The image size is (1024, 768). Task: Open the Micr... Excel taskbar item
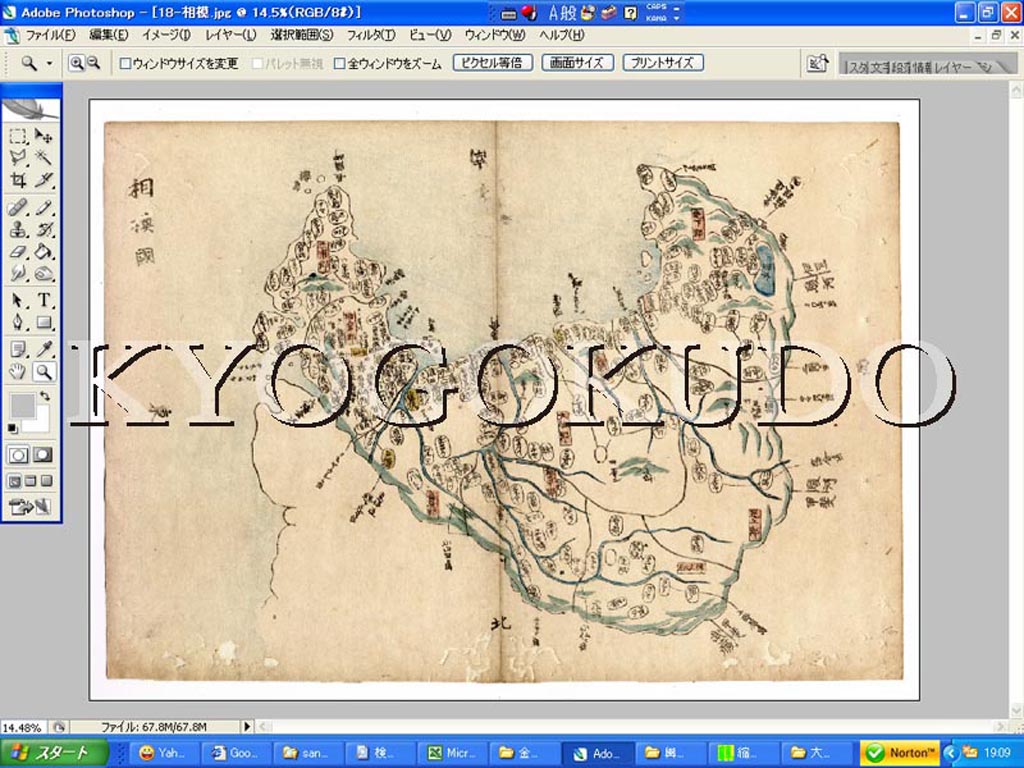(x=452, y=753)
